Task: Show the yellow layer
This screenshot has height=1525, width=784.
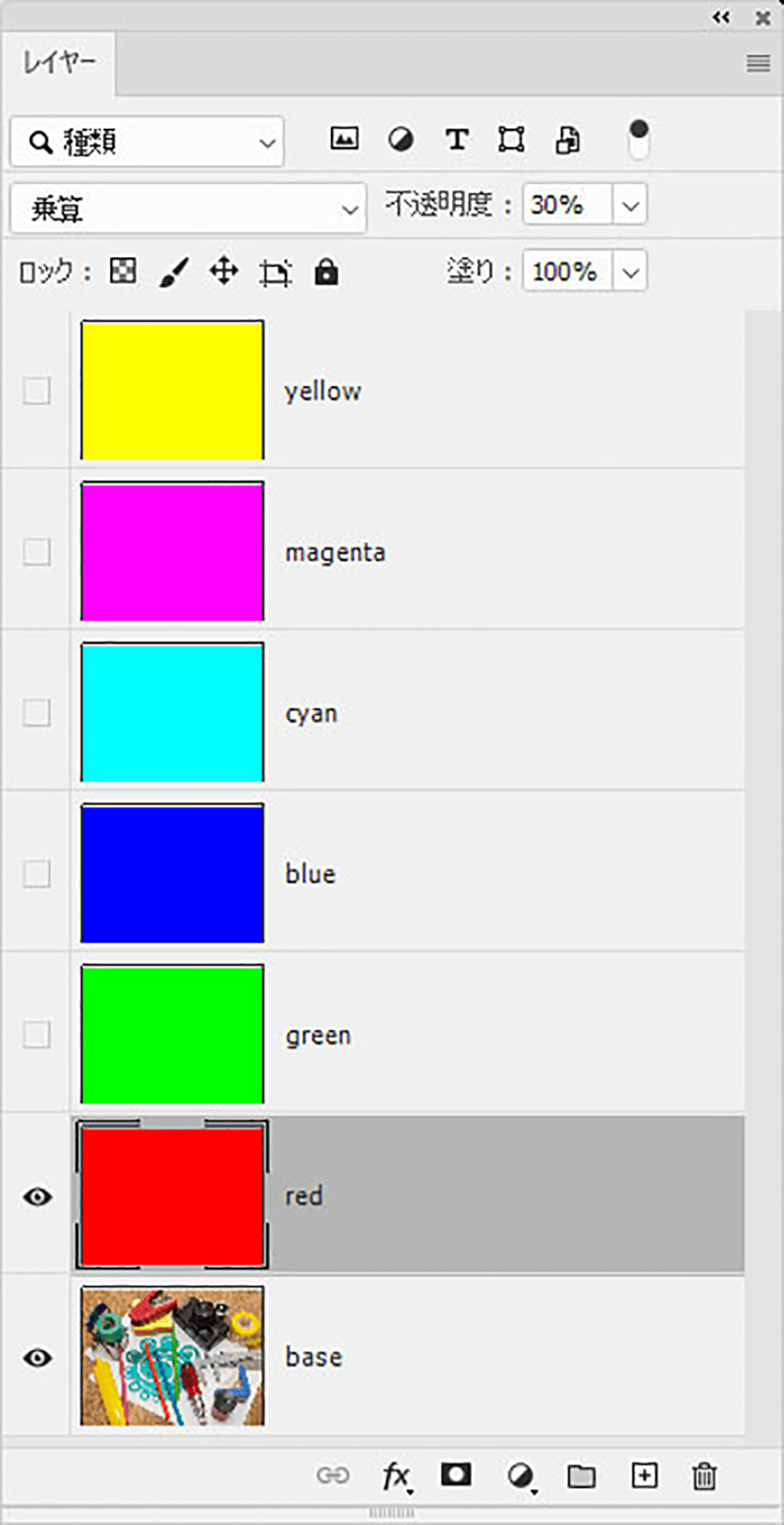Action: point(37,390)
